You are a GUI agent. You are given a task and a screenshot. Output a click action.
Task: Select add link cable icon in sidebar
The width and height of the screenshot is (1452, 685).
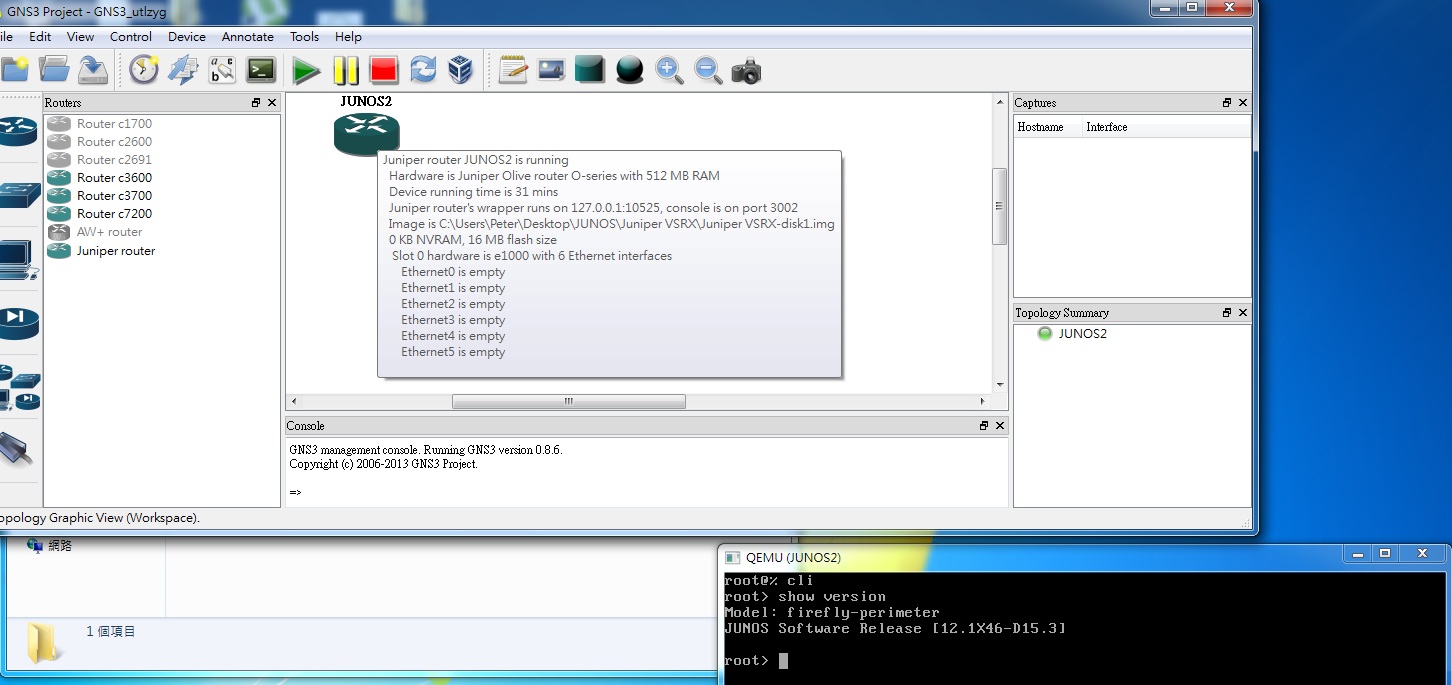click(17, 449)
